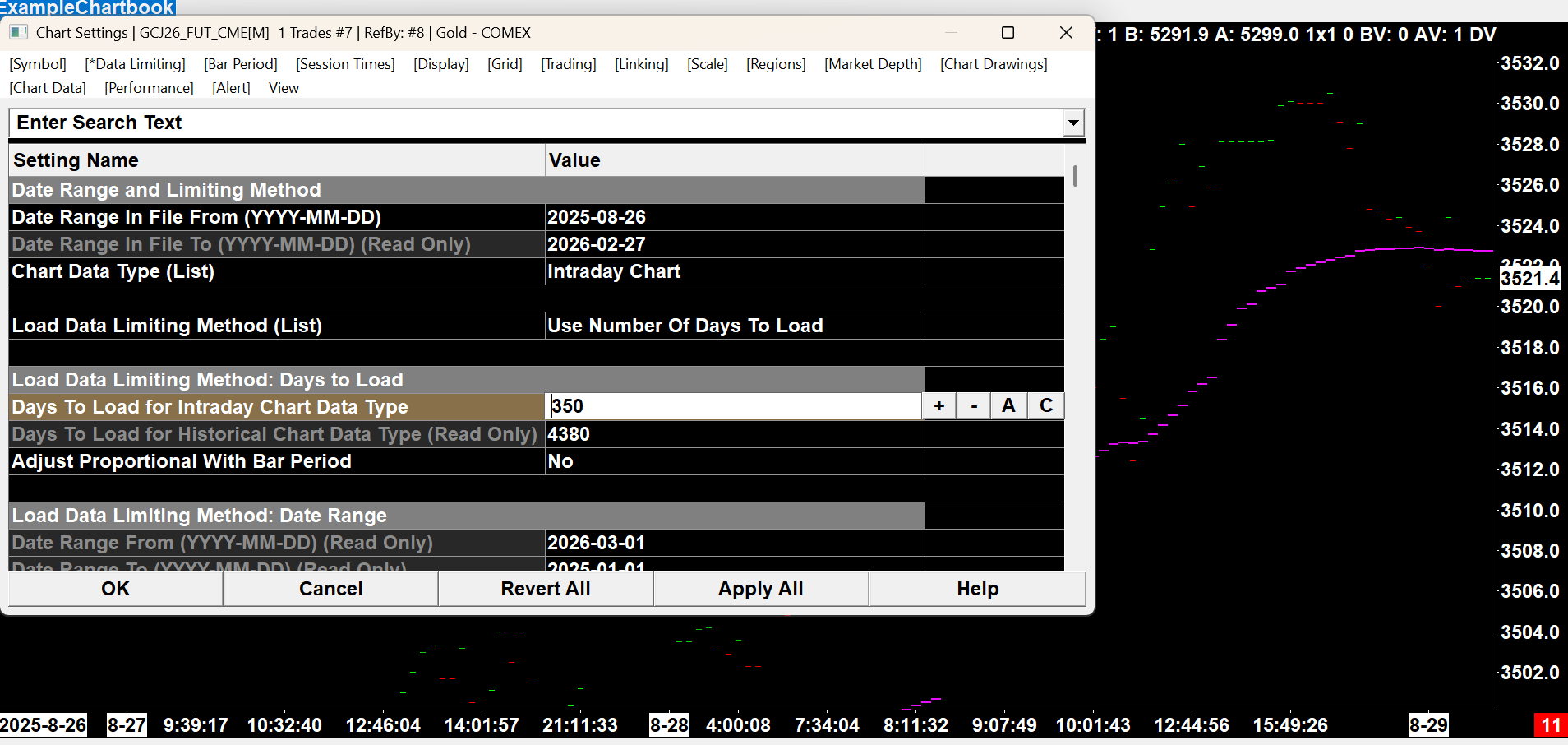Viewport: 1568px width, 745px height.
Task: Apply all settings with Apply All
Action: click(761, 589)
